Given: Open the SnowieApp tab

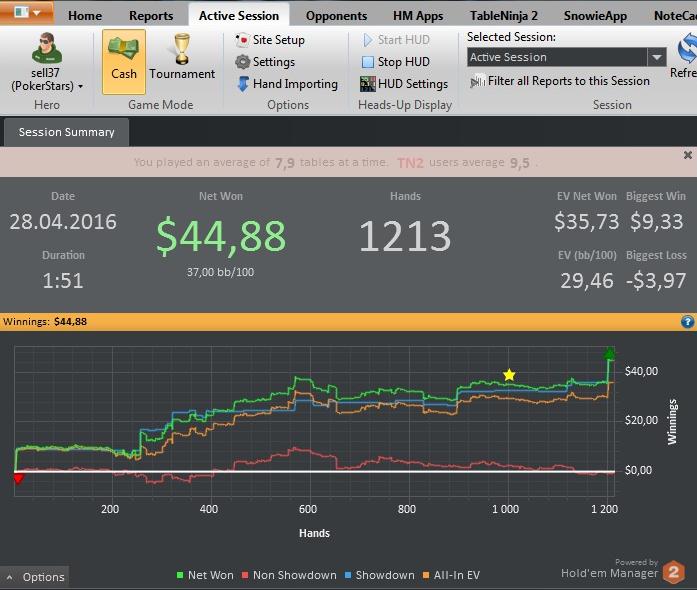Looking at the screenshot, I should pos(595,16).
